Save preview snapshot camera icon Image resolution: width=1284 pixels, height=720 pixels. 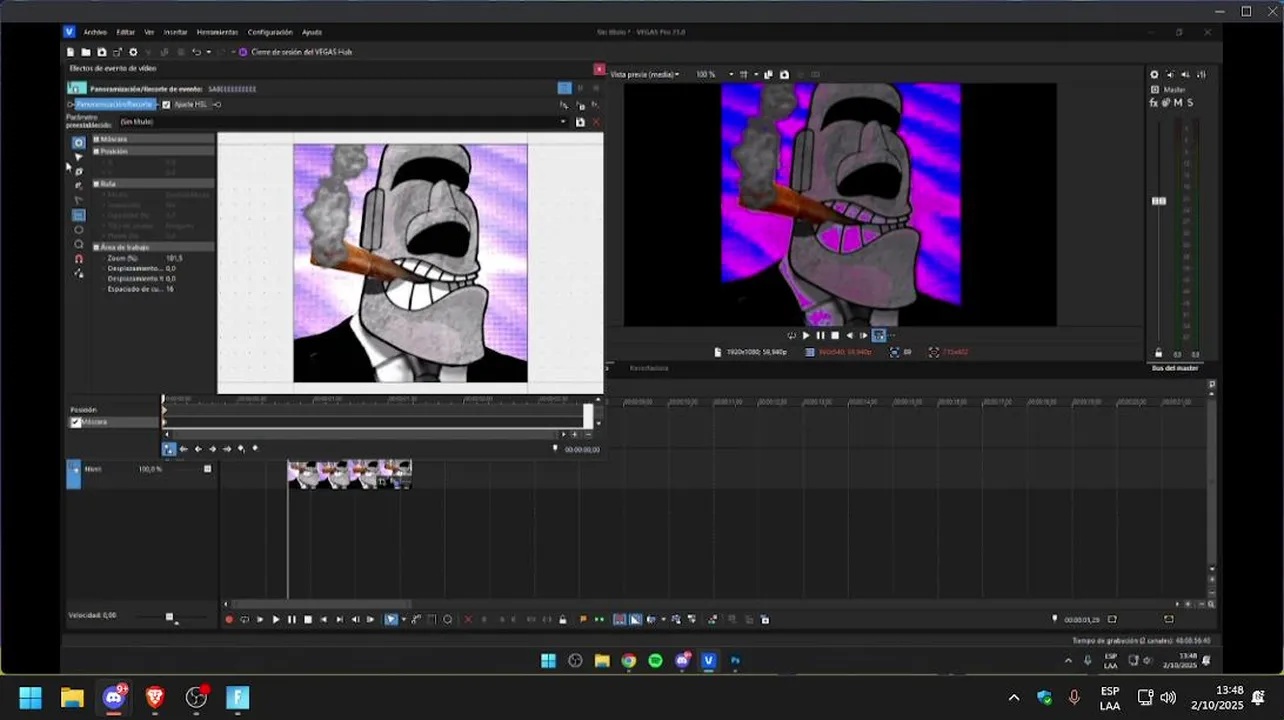784,75
